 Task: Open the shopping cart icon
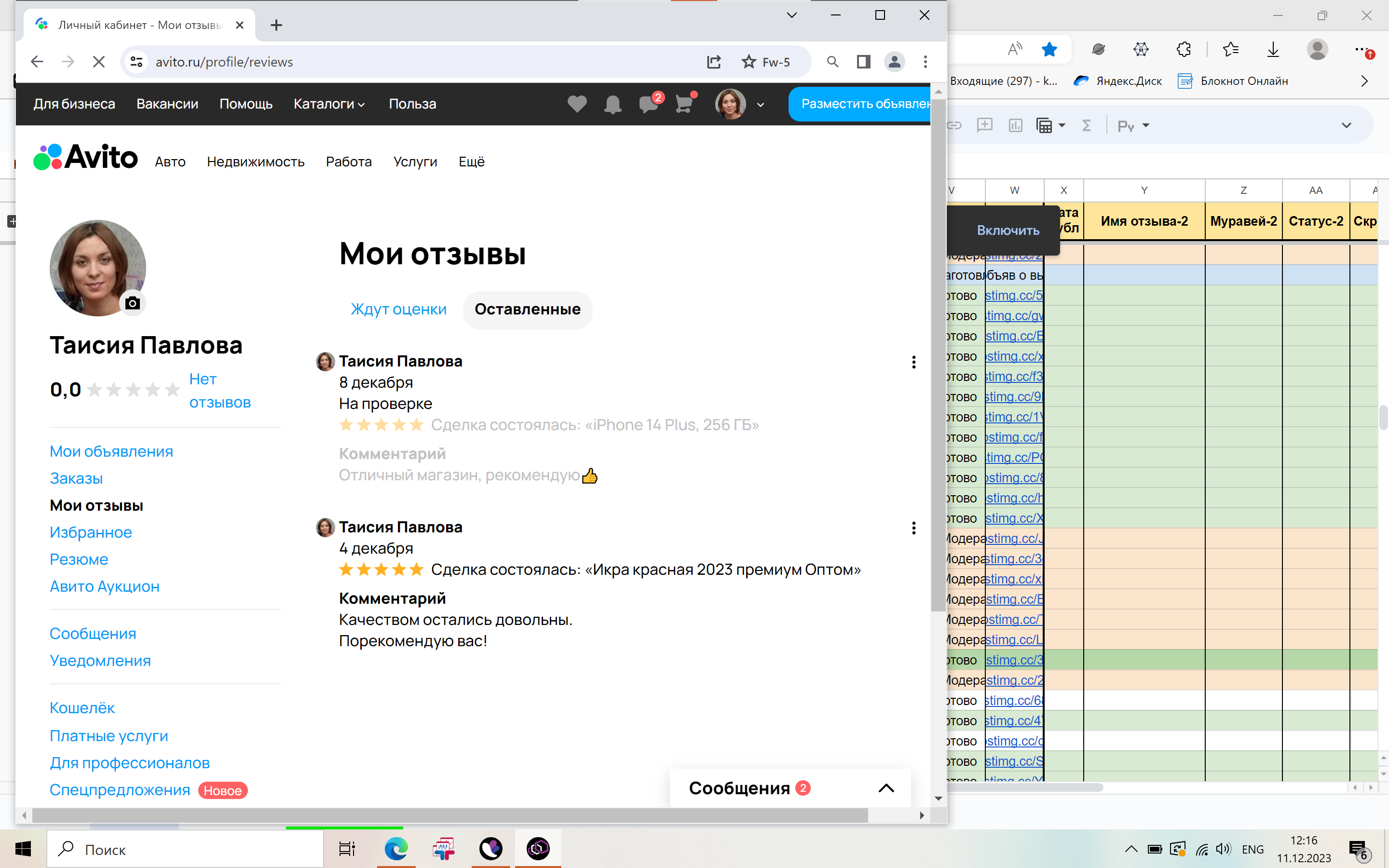[683, 104]
